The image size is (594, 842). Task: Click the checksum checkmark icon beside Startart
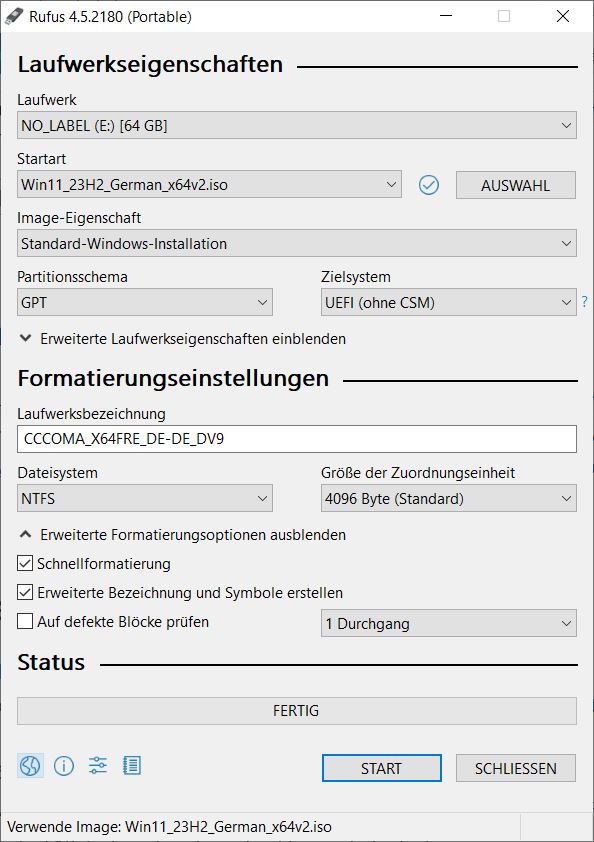429,185
